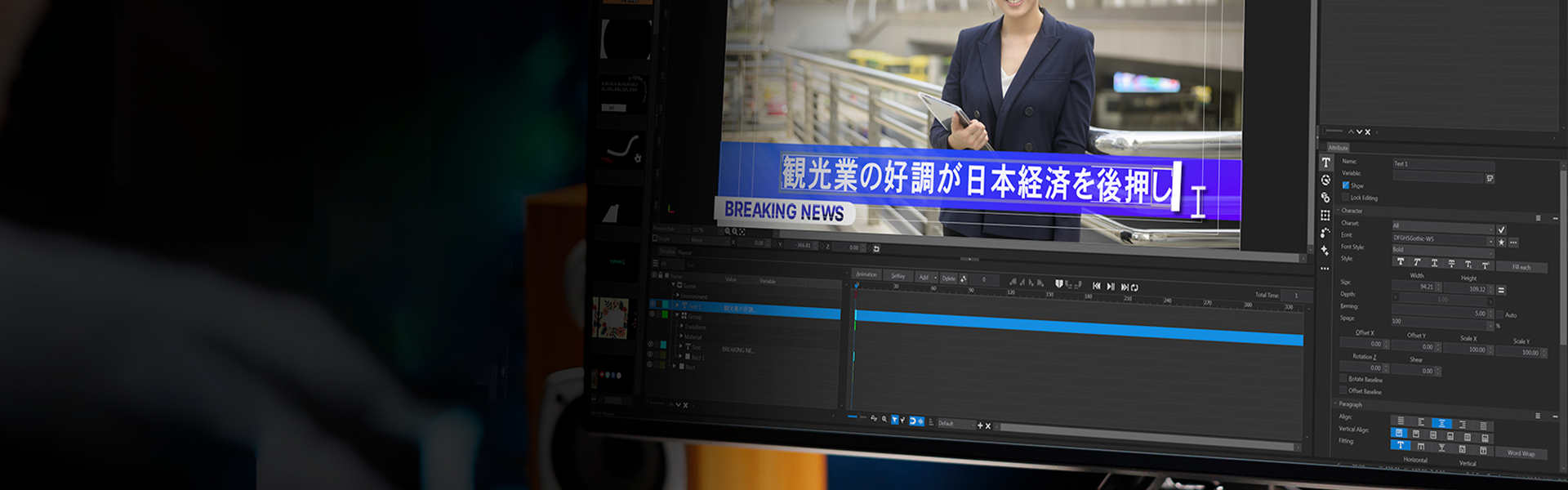The image size is (1568, 490).
Task: Collapse the Group node in the scene tree
Action: [676, 315]
